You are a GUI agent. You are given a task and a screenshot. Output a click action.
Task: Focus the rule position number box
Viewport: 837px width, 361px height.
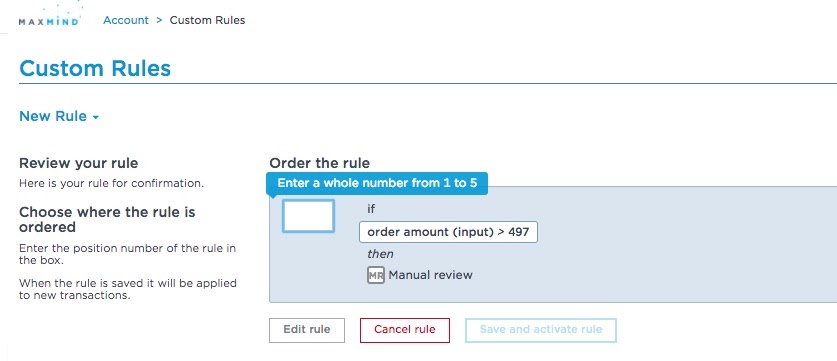(309, 216)
